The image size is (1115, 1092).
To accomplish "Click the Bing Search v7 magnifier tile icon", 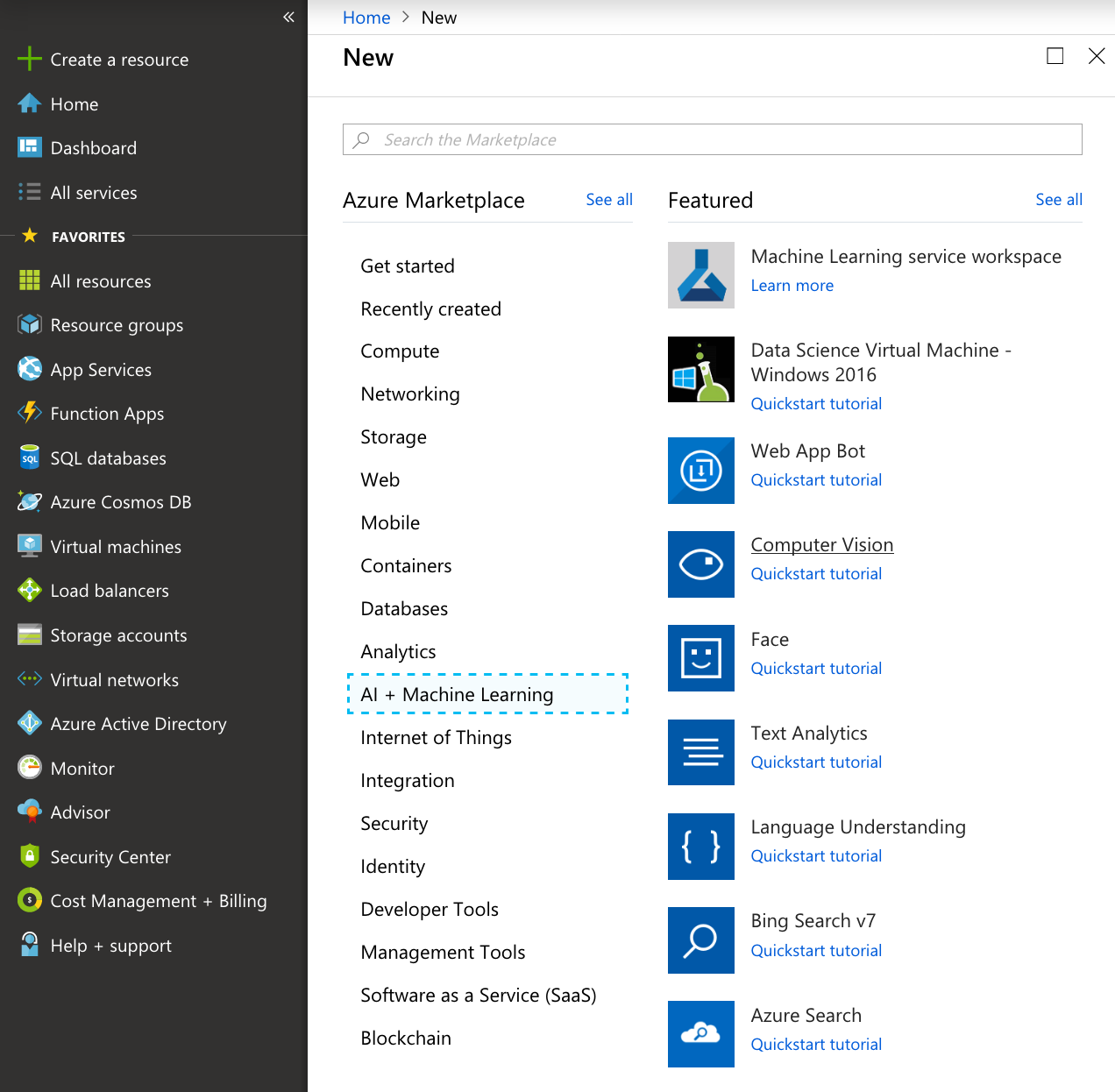I will (x=701, y=940).
